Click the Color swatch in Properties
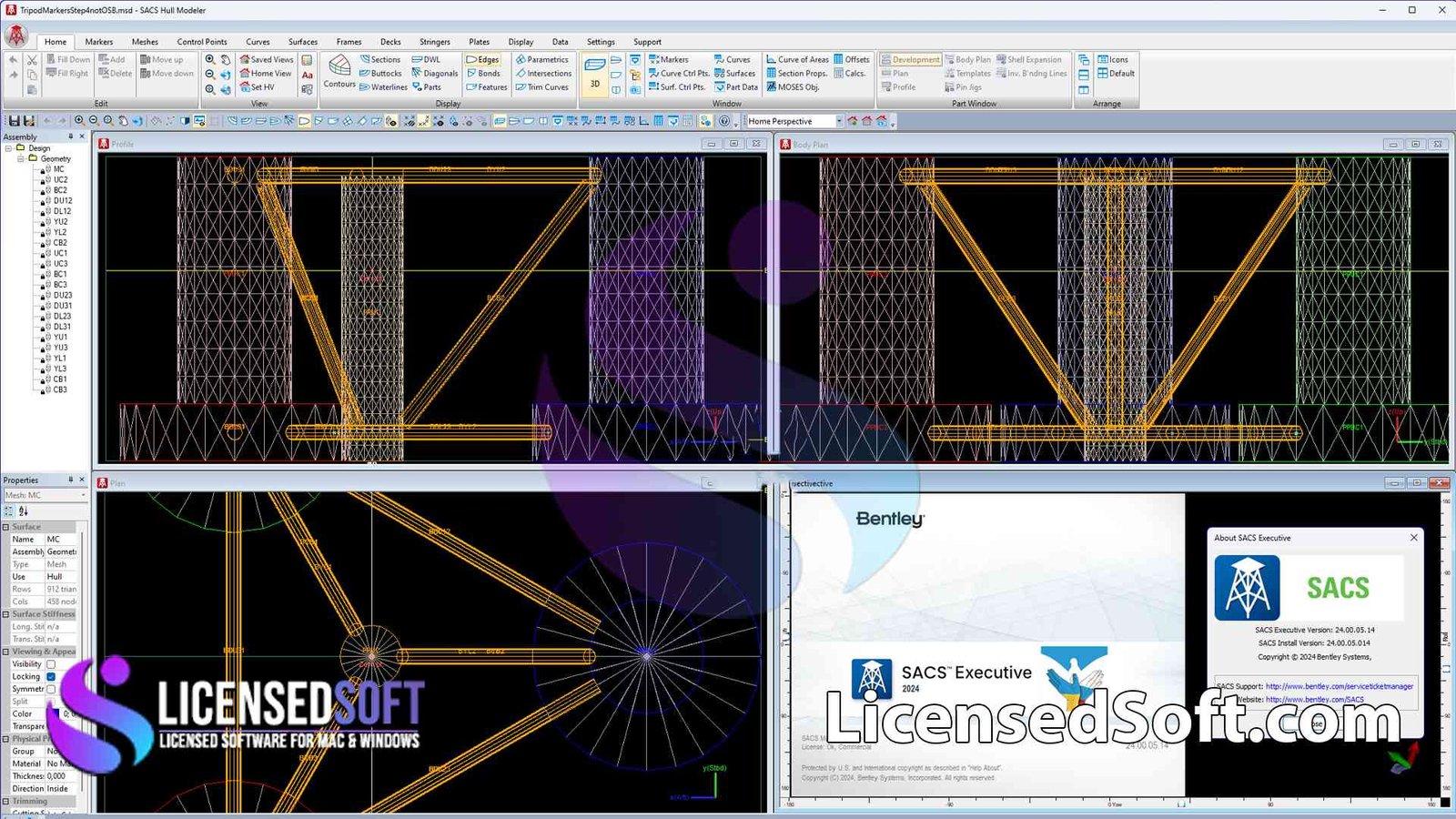The width and height of the screenshot is (1456, 819). pyautogui.click(x=55, y=714)
